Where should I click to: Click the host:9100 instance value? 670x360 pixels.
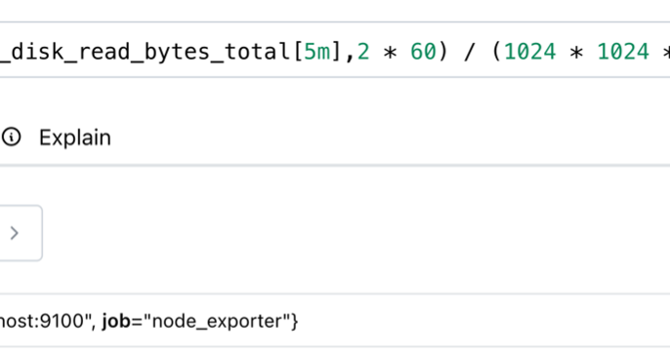43,321
